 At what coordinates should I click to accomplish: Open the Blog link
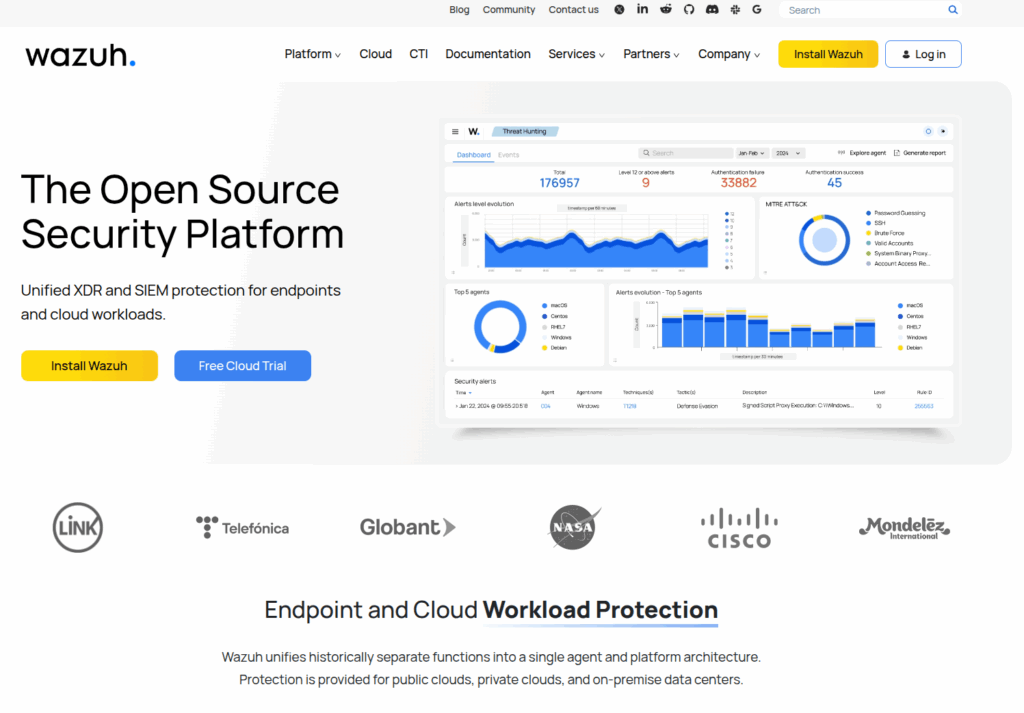tap(459, 10)
